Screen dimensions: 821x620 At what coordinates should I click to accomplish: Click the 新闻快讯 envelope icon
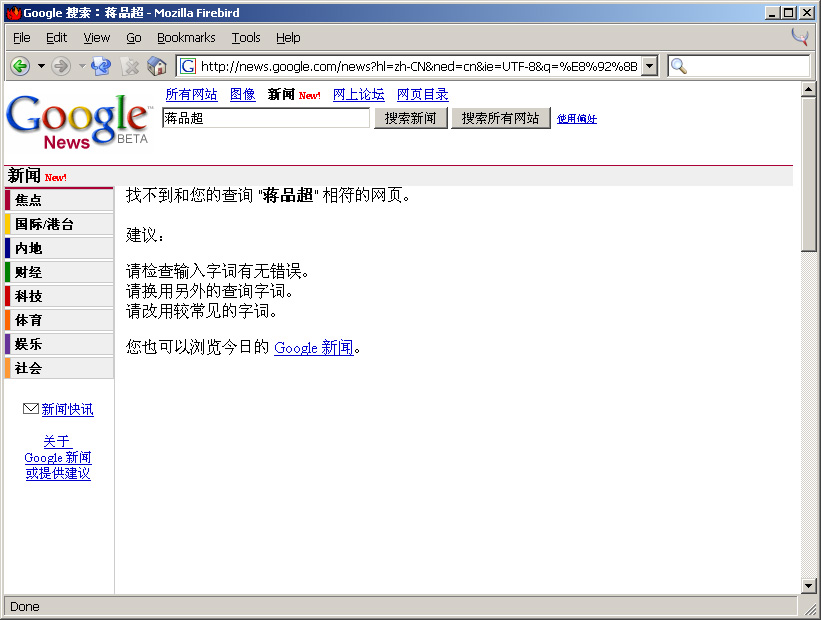coord(30,409)
